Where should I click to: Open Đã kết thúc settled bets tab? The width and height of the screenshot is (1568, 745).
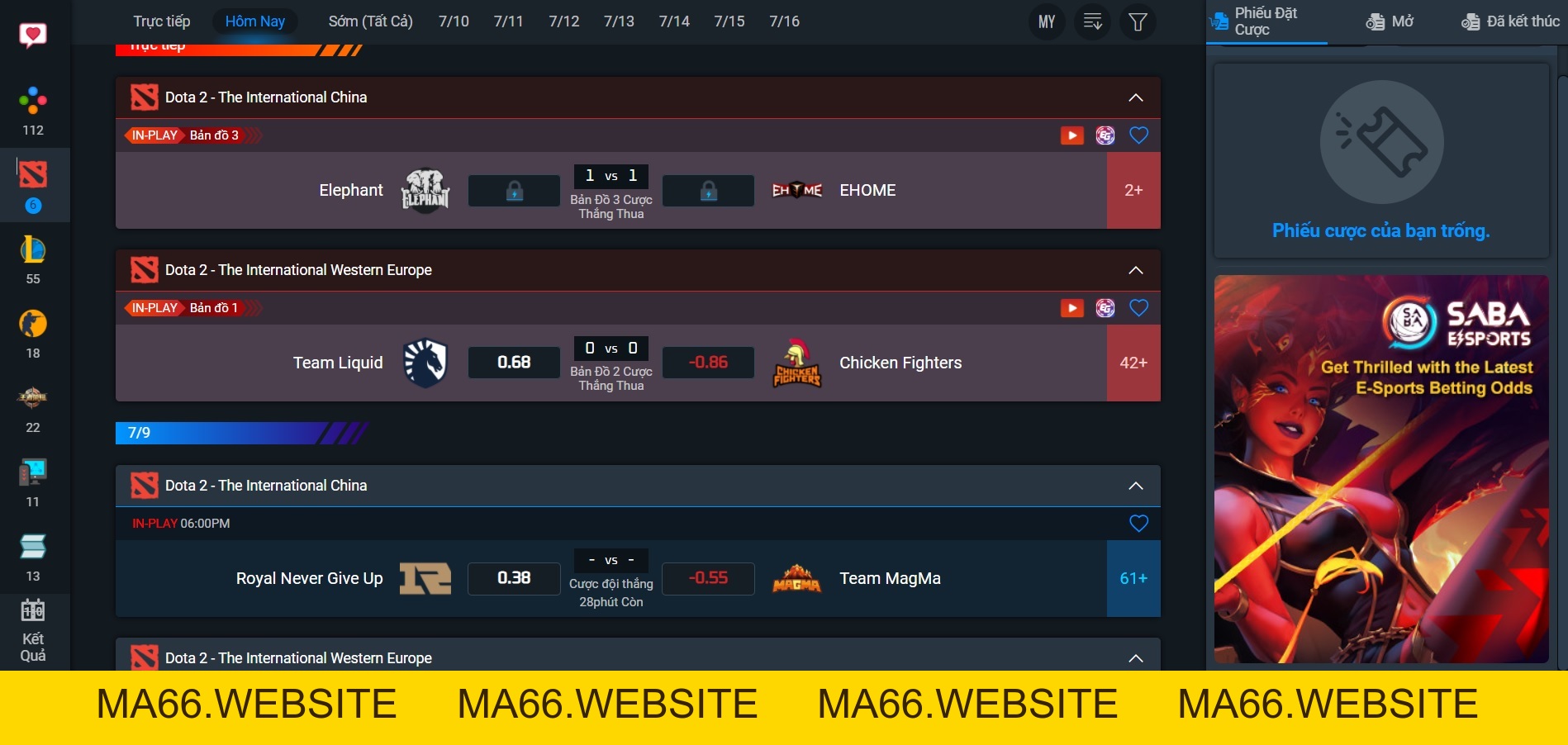1510,21
